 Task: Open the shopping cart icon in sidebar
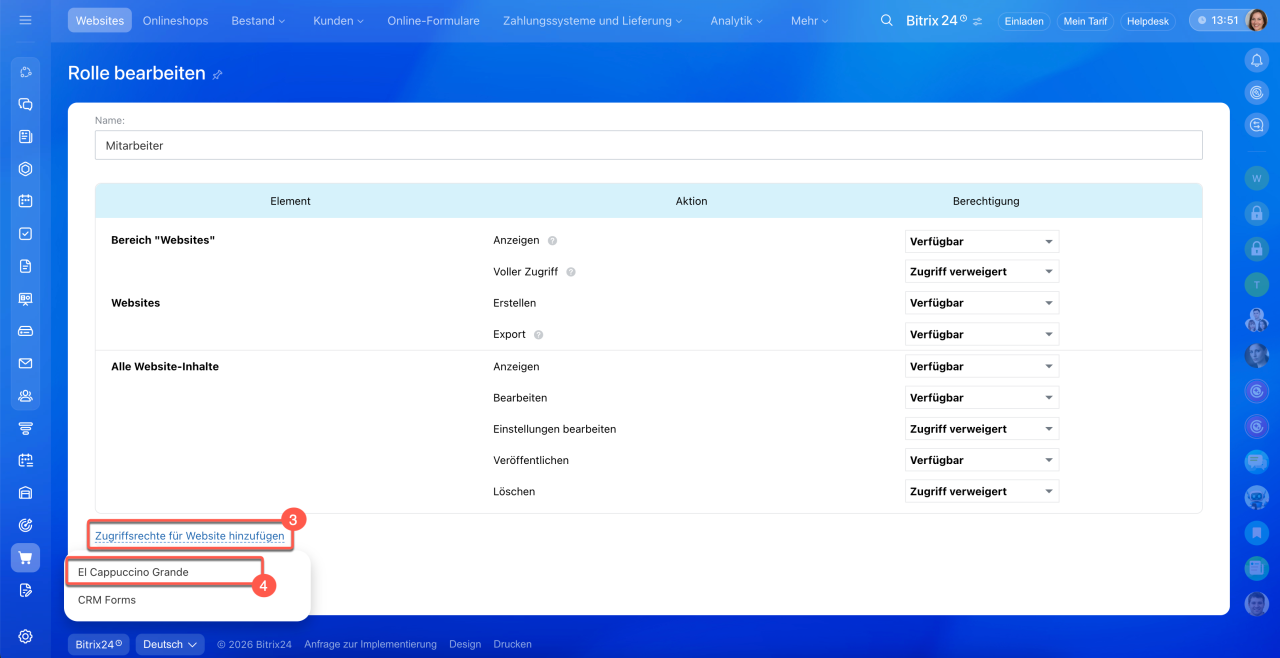click(x=26, y=558)
